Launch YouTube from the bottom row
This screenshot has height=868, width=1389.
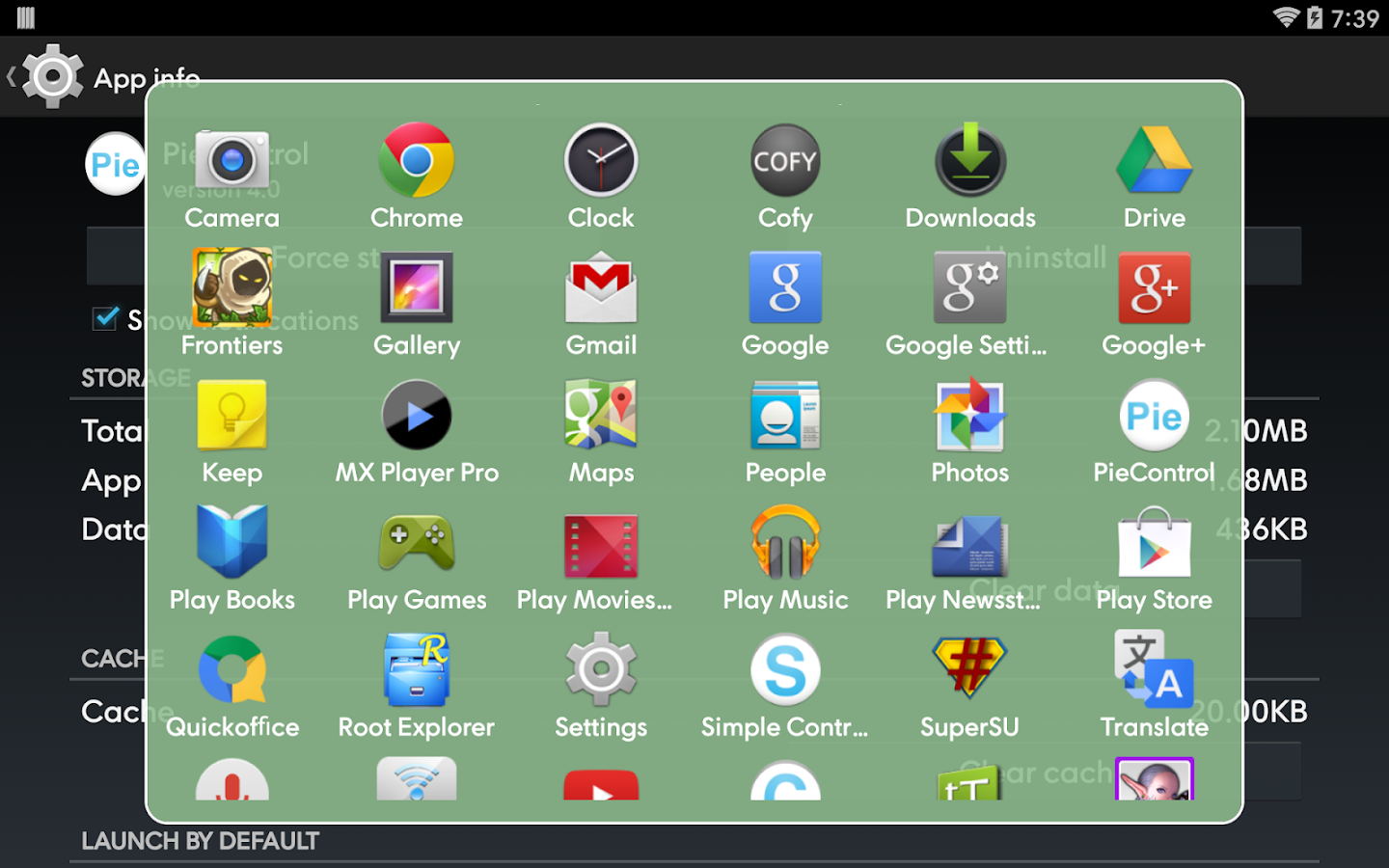pos(601,785)
